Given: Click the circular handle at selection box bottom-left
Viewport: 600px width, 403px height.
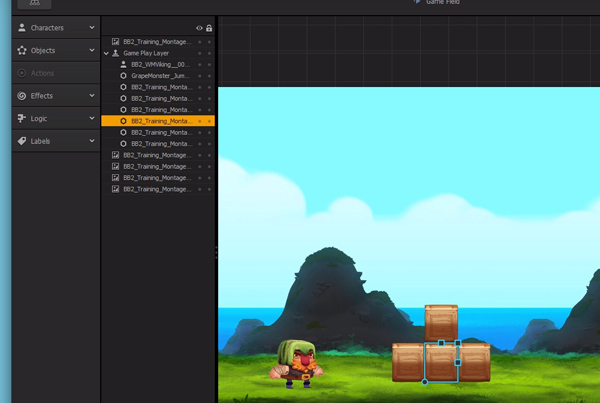Looking at the screenshot, I should pyautogui.click(x=424, y=382).
